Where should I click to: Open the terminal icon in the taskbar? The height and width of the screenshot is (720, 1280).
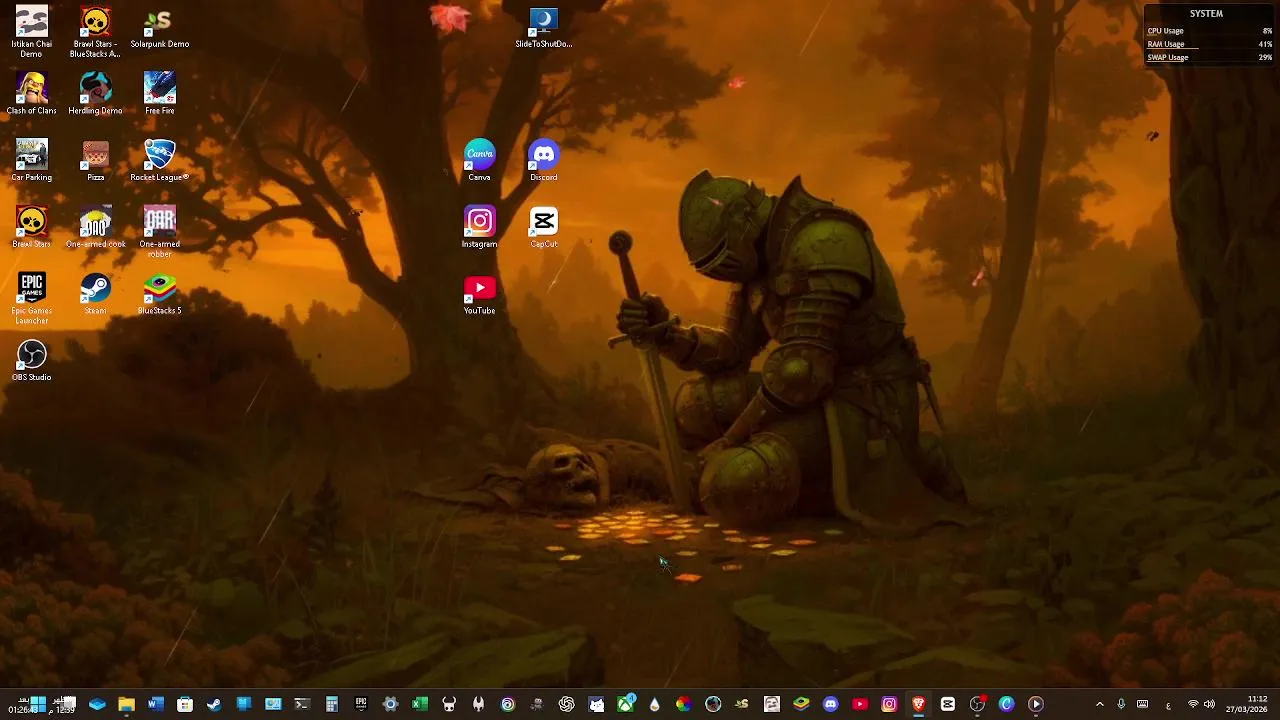point(302,704)
